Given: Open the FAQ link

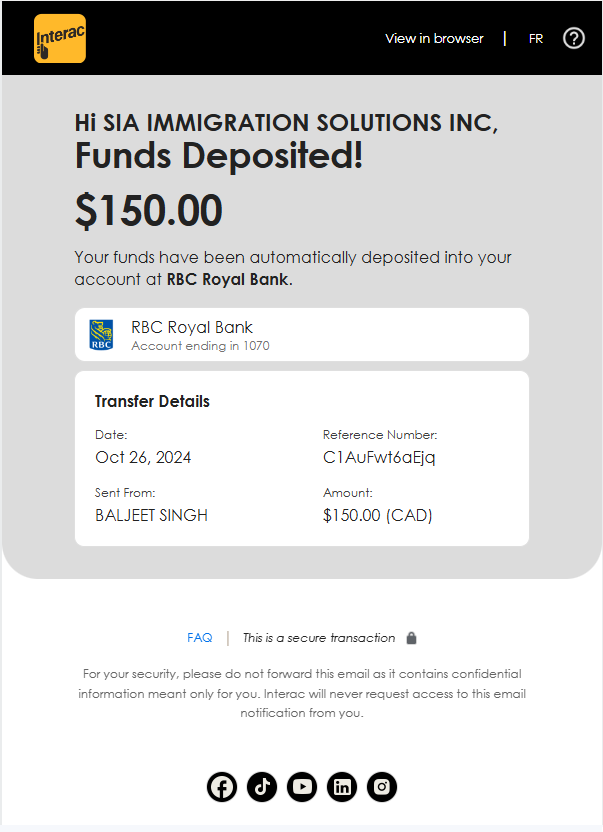Looking at the screenshot, I should (x=200, y=638).
